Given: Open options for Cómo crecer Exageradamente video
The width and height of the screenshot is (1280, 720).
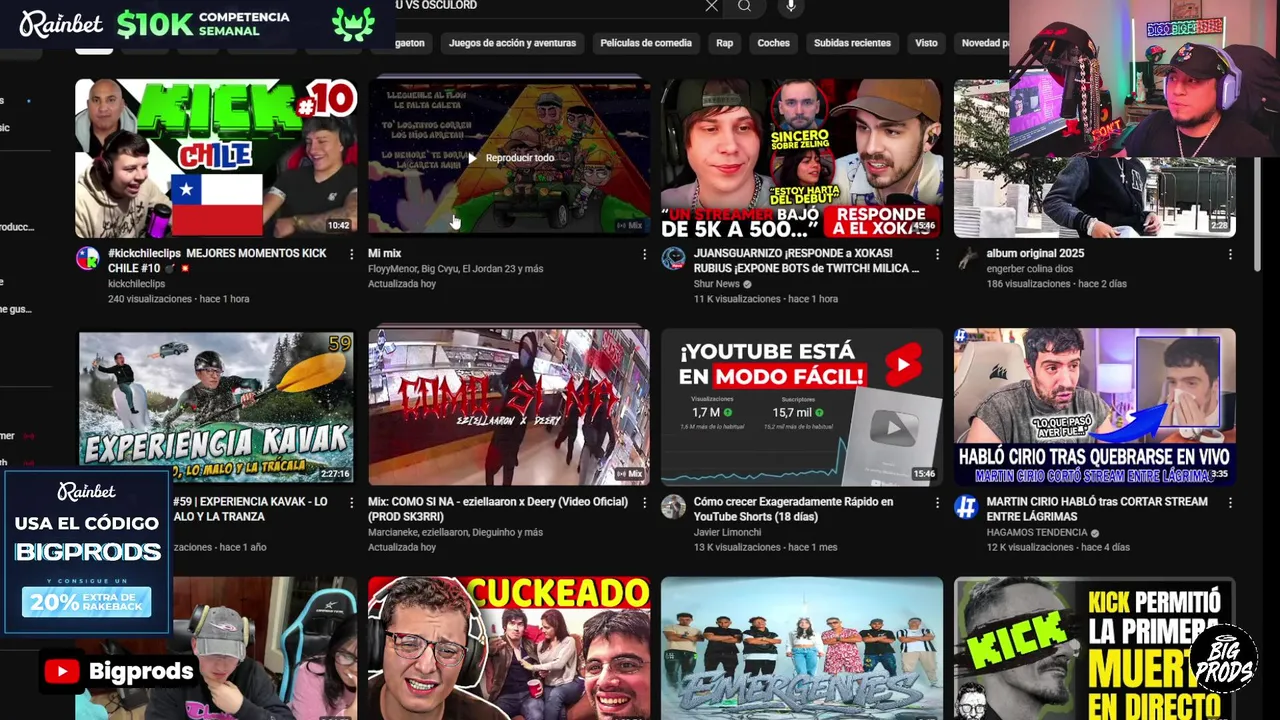Looking at the screenshot, I should pyautogui.click(x=937, y=502).
